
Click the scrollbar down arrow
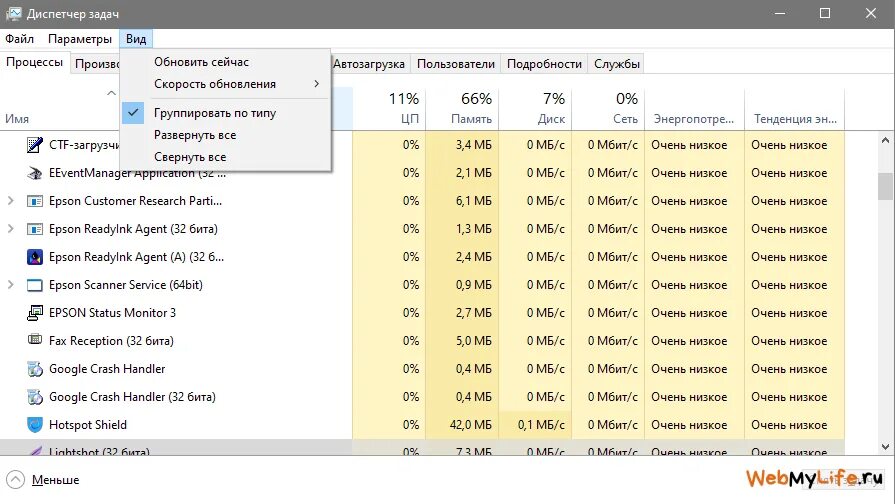pos(885,447)
